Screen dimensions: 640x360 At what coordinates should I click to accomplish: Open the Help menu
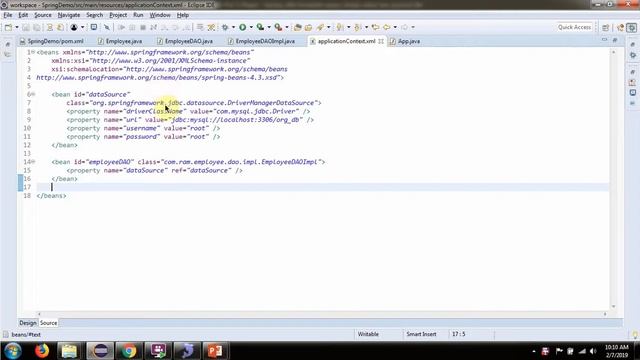click(182, 15)
